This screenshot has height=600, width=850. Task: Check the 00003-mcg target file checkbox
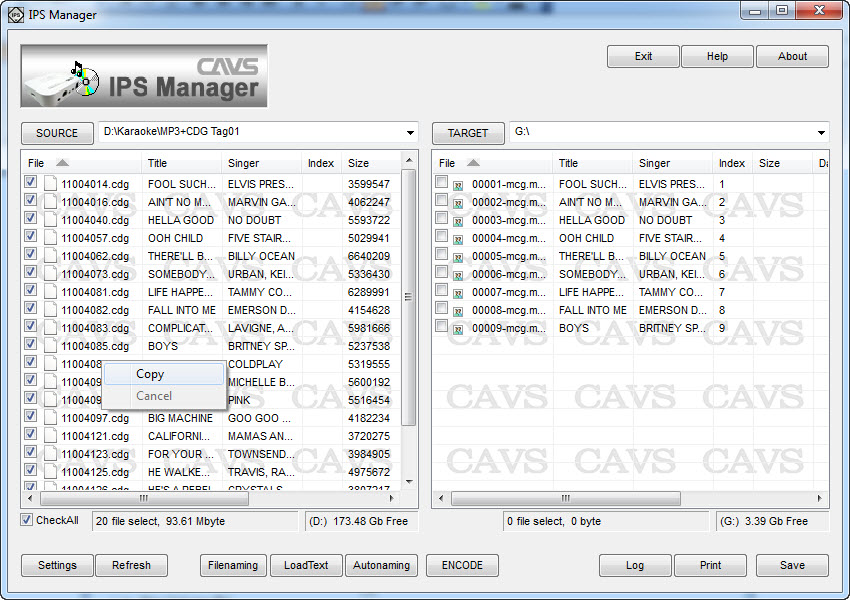(x=442, y=219)
